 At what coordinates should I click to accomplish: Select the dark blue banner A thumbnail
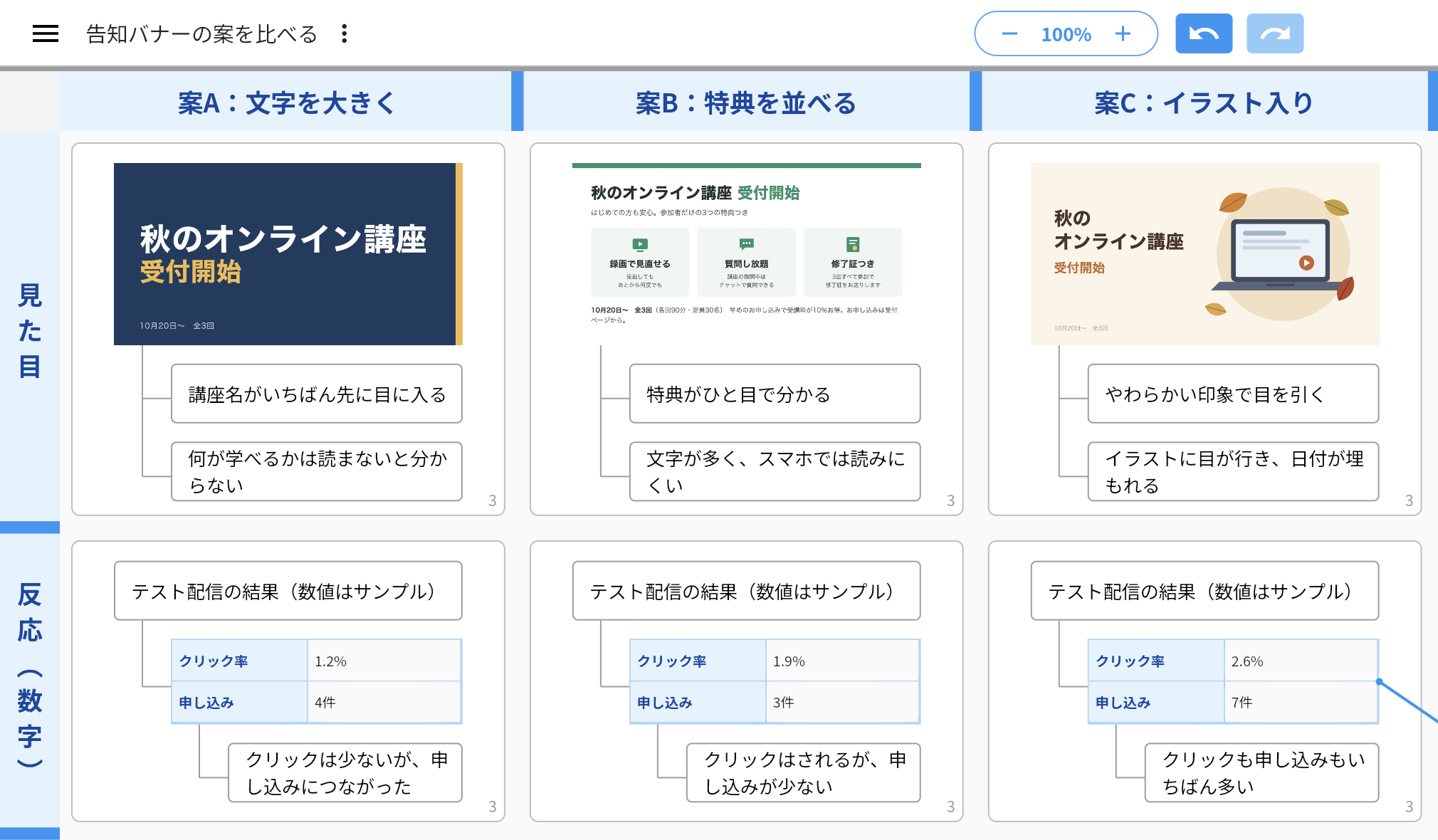click(288, 254)
